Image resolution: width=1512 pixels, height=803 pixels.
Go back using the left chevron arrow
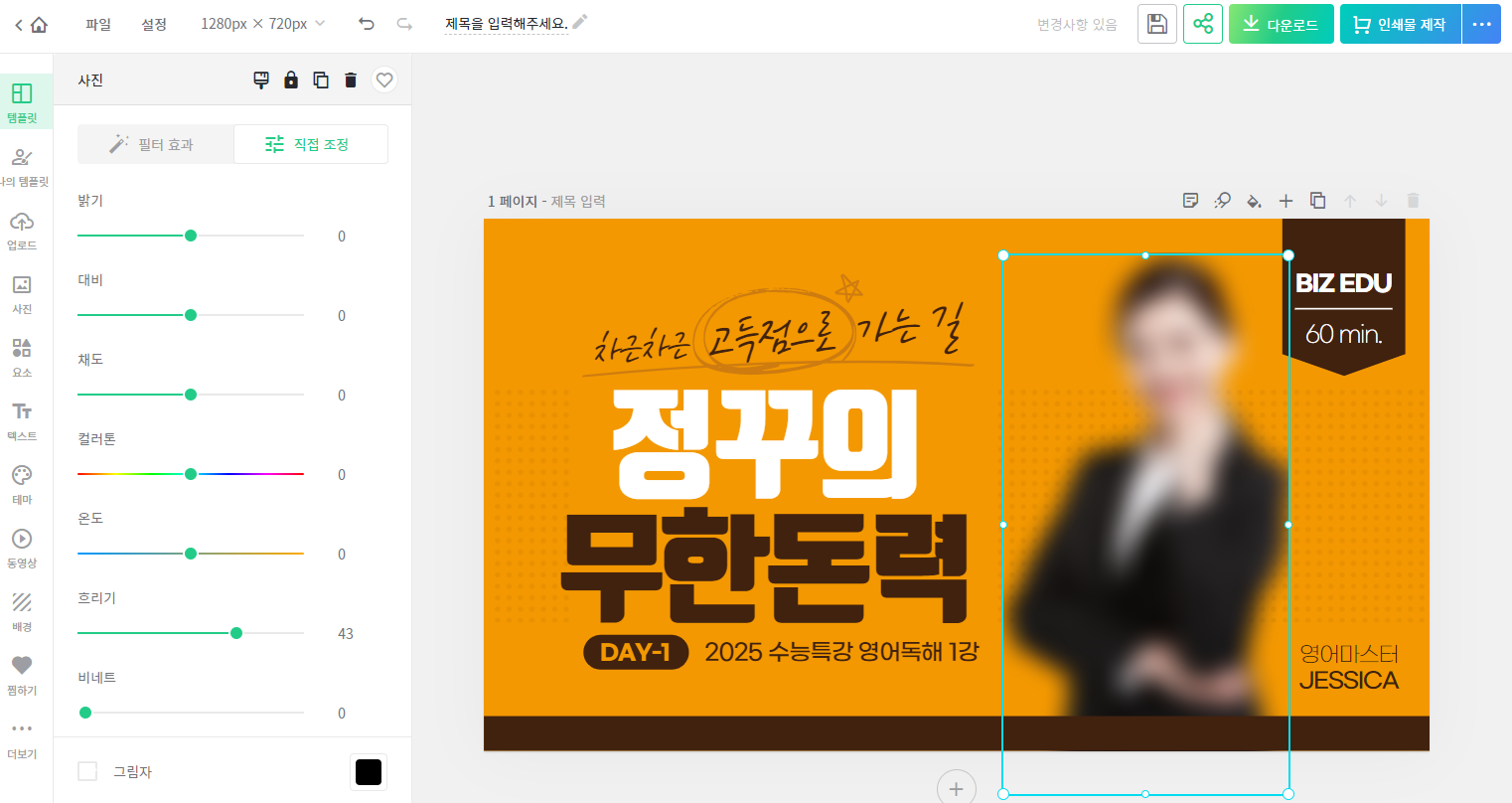click(x=18, y=25)
